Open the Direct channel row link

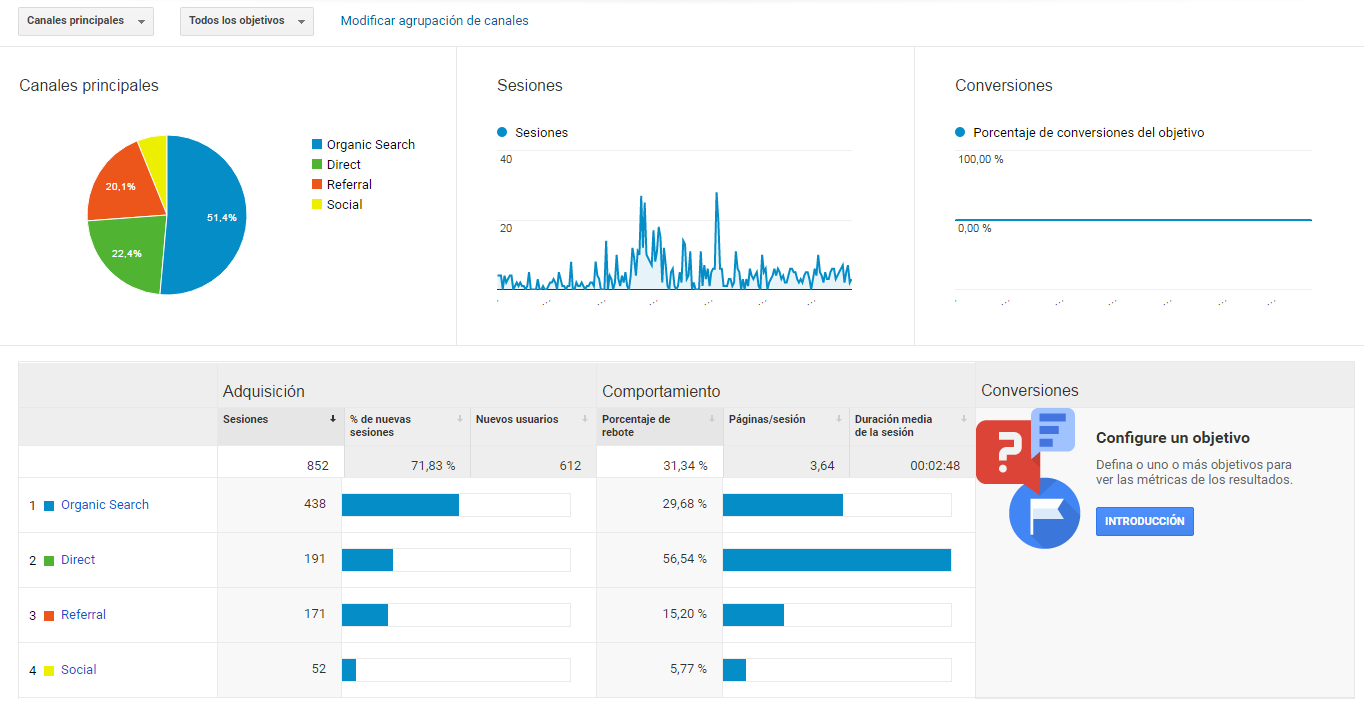(x=78, y=560)
